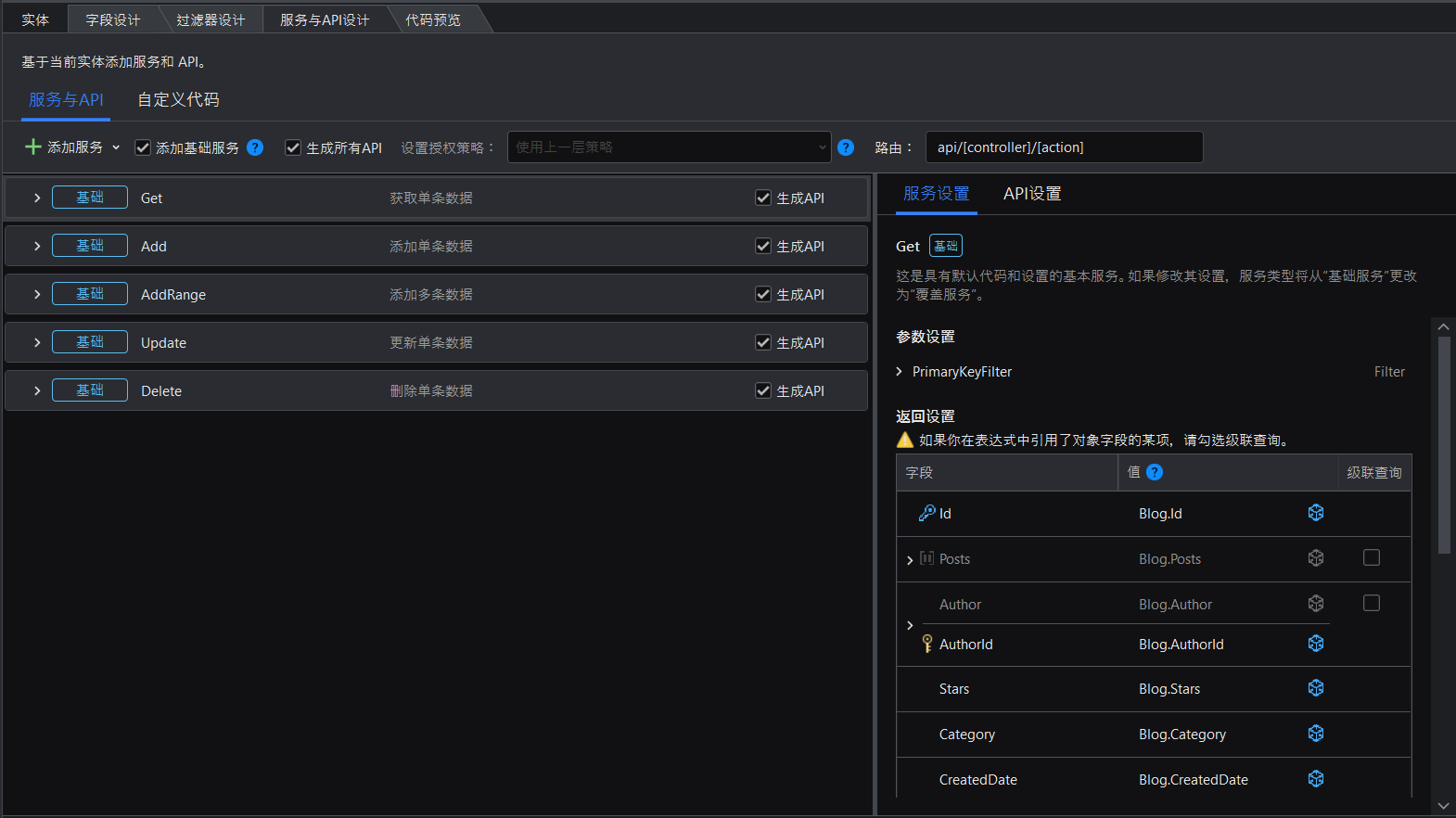
Task: Click the CreatedDate field name
Action: (977, 779)
